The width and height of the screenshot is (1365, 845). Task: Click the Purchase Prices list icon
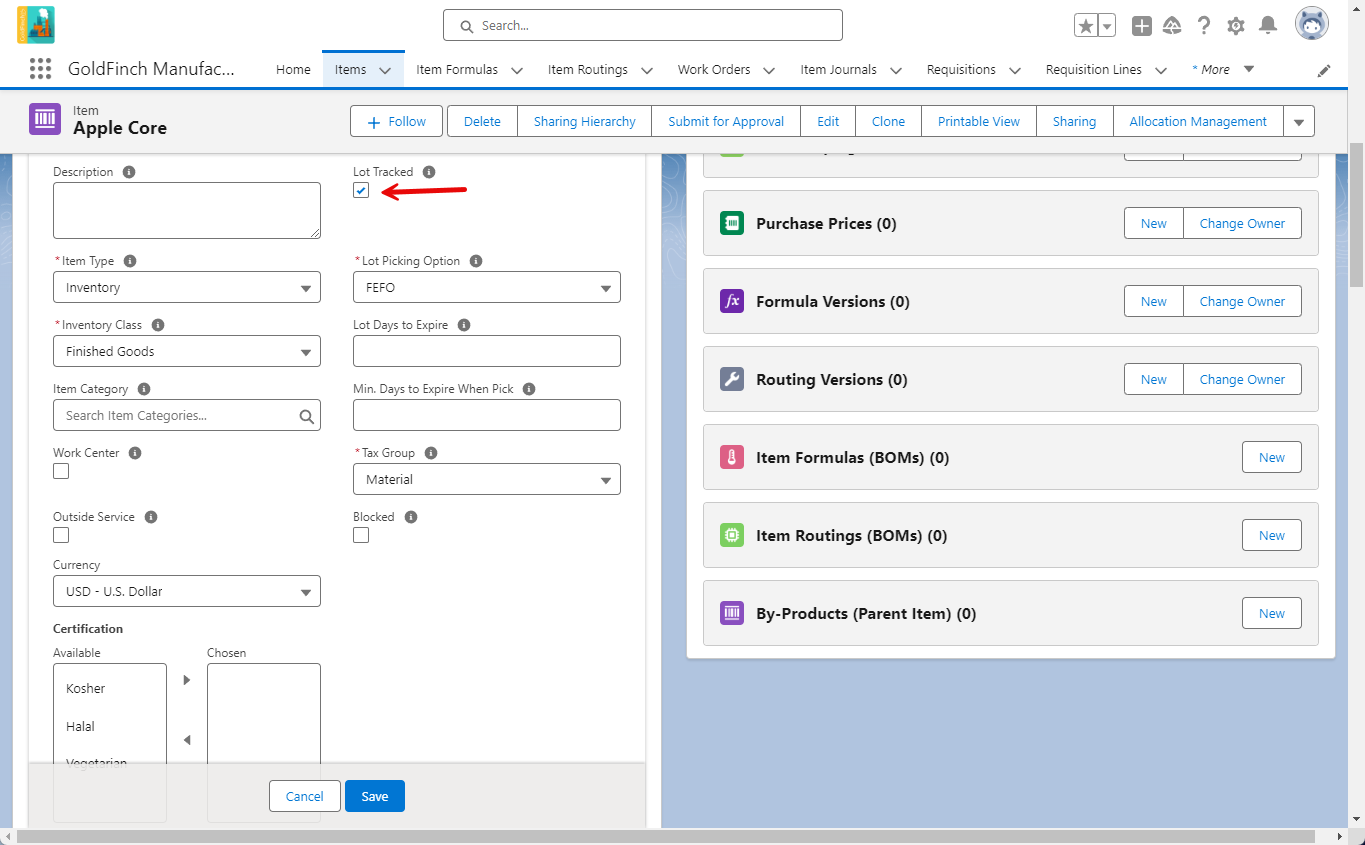732,223
